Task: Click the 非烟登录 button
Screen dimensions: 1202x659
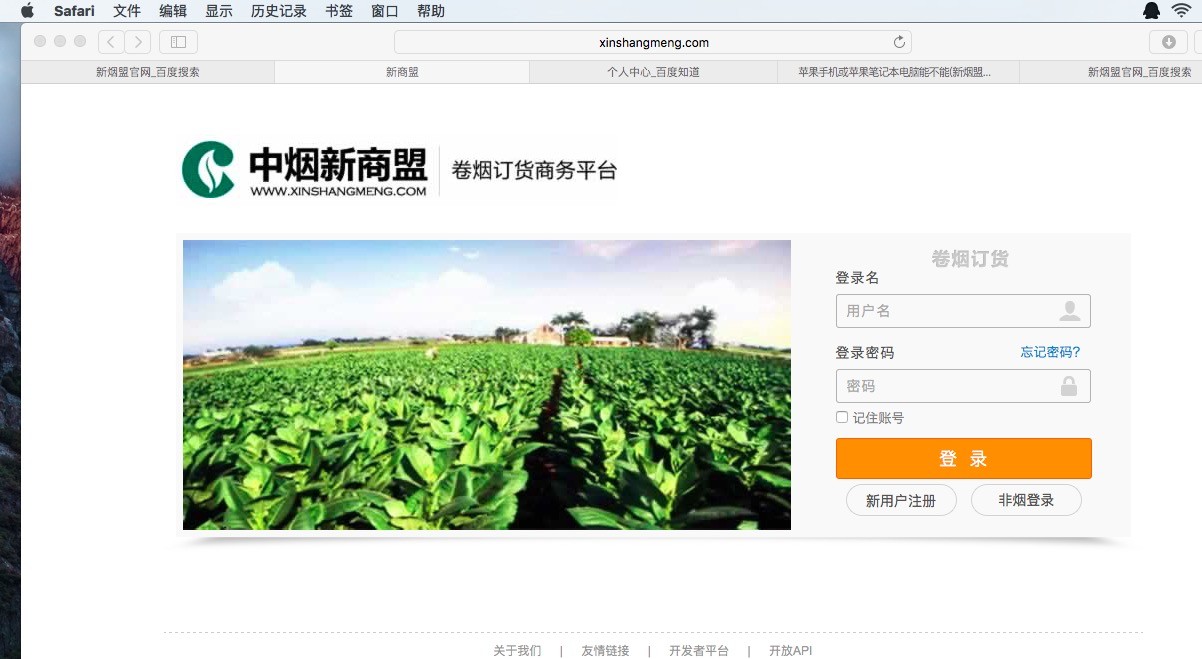Action: (x=1026, y=500)
